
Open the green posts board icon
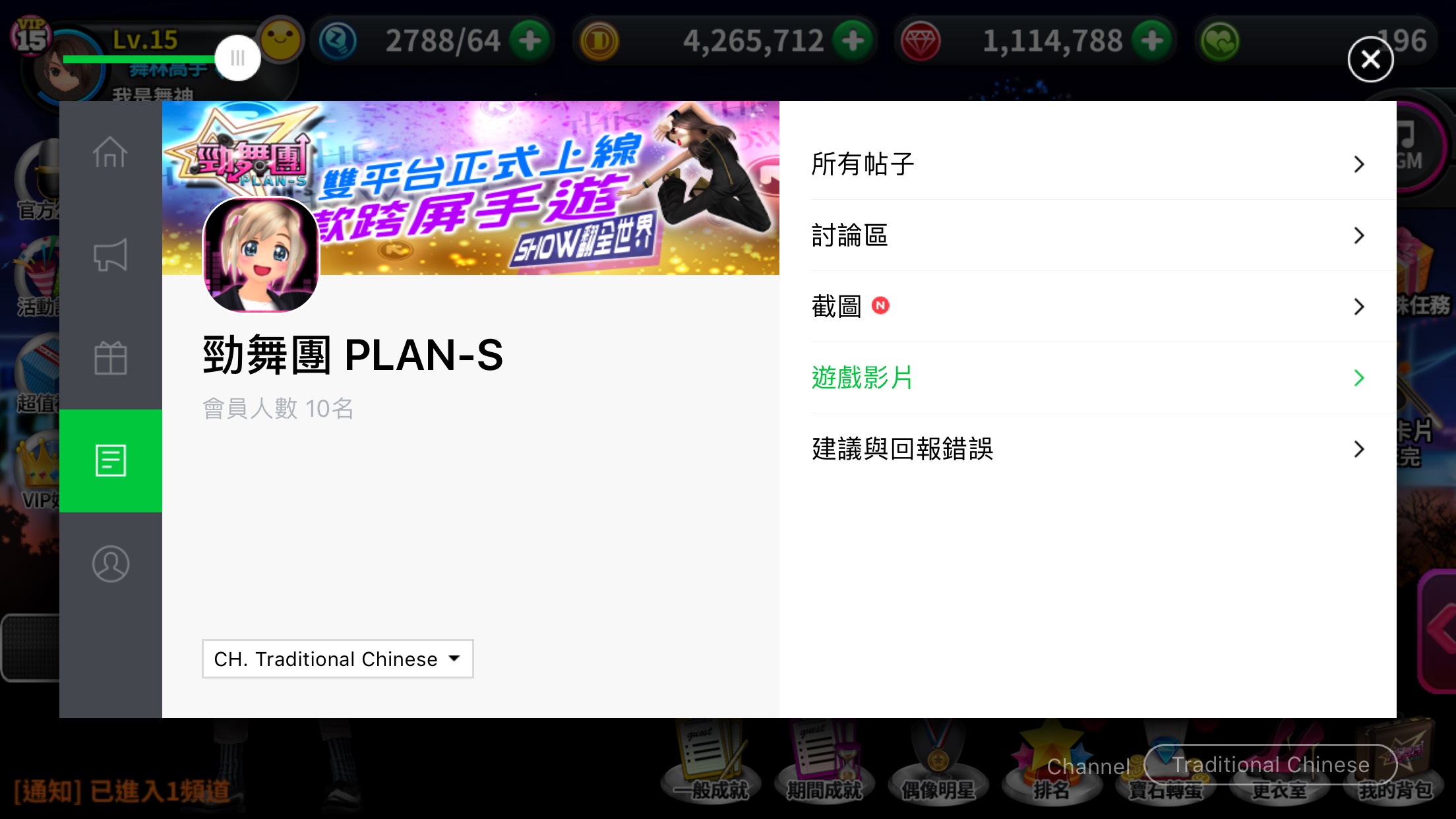110,461
